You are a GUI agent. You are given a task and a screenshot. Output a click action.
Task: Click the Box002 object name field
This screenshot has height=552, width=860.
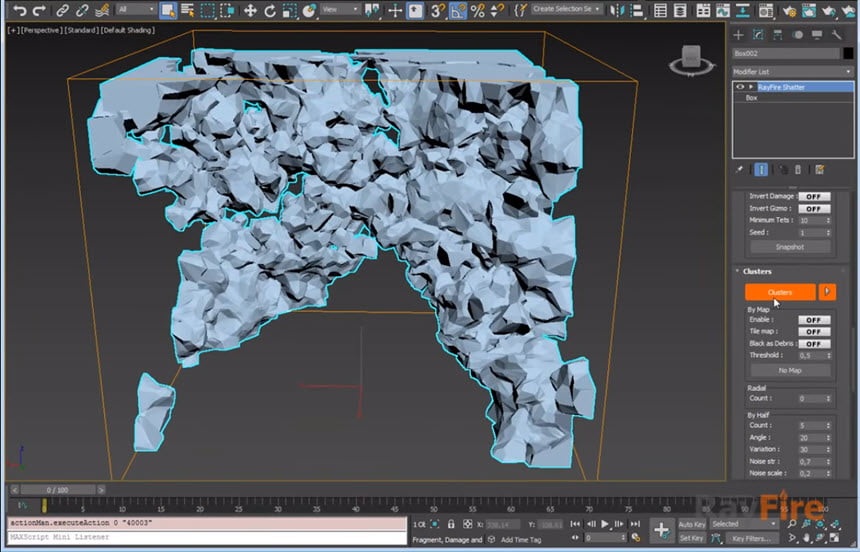pos(786,53)
